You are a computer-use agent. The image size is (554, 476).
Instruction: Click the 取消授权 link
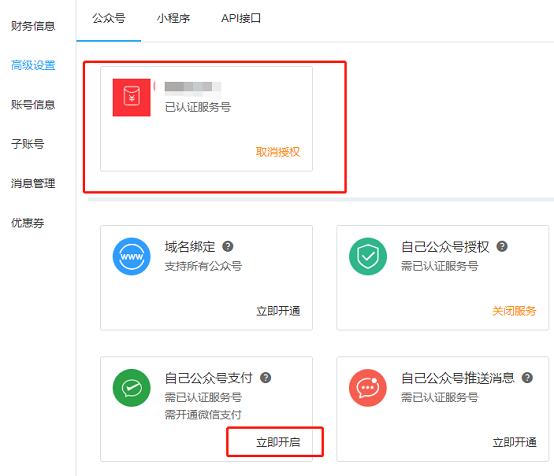click(x=278, y=152)
